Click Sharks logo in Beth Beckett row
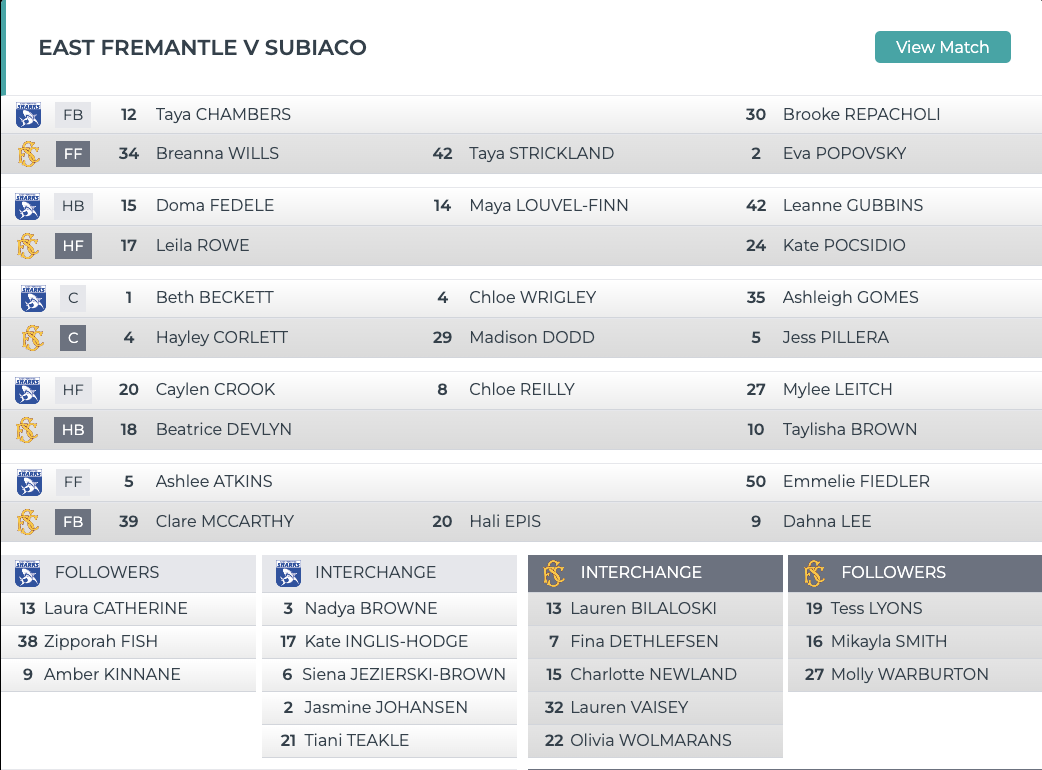 click(32, 298)
